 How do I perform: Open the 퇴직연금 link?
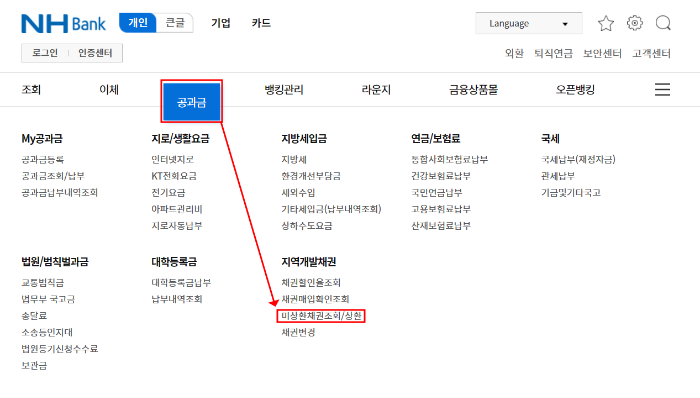(x=554, y=54)
